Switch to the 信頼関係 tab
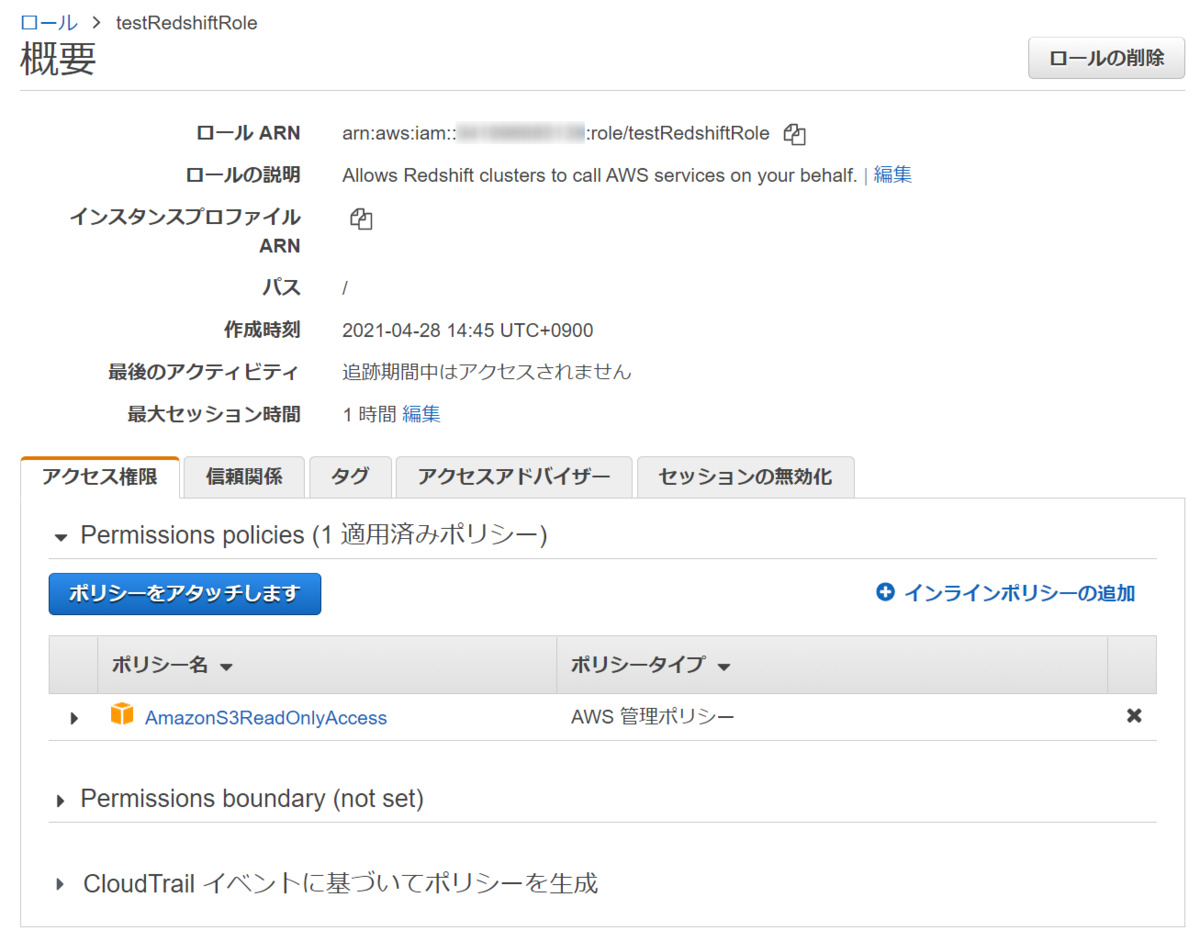 [x=243, y=477]
